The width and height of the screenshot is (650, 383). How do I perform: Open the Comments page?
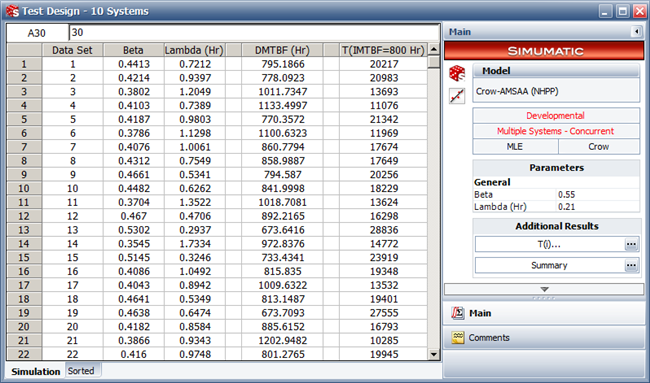pos(544,337)
